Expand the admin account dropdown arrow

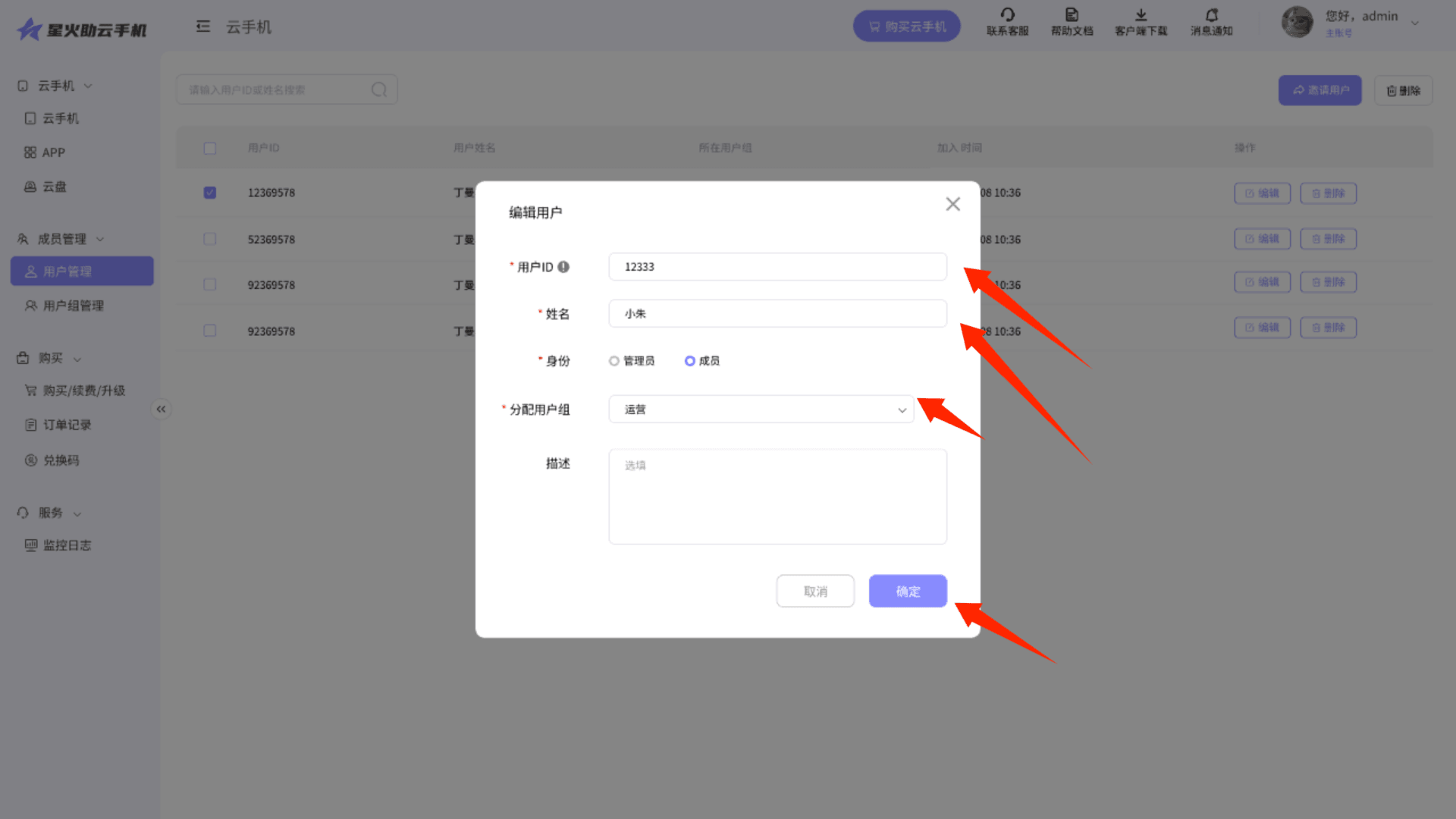tap(1414, 24)
